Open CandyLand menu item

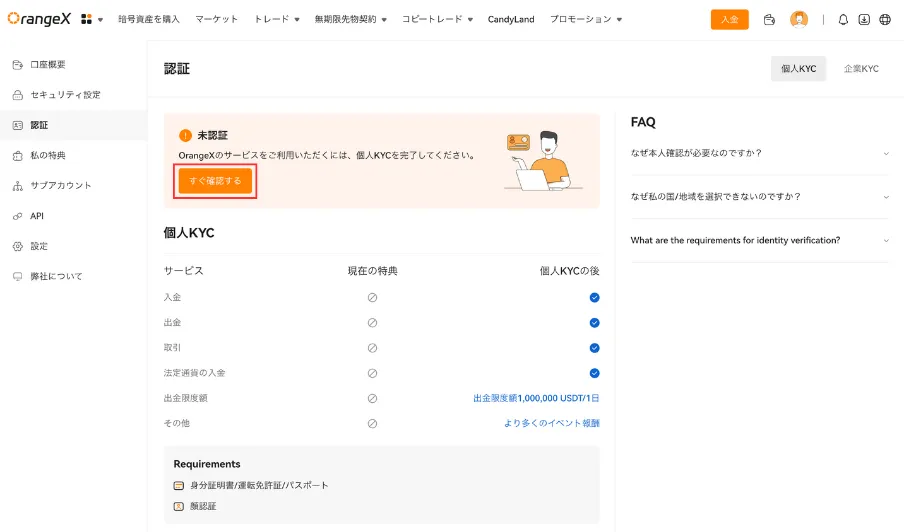point(511,19)
